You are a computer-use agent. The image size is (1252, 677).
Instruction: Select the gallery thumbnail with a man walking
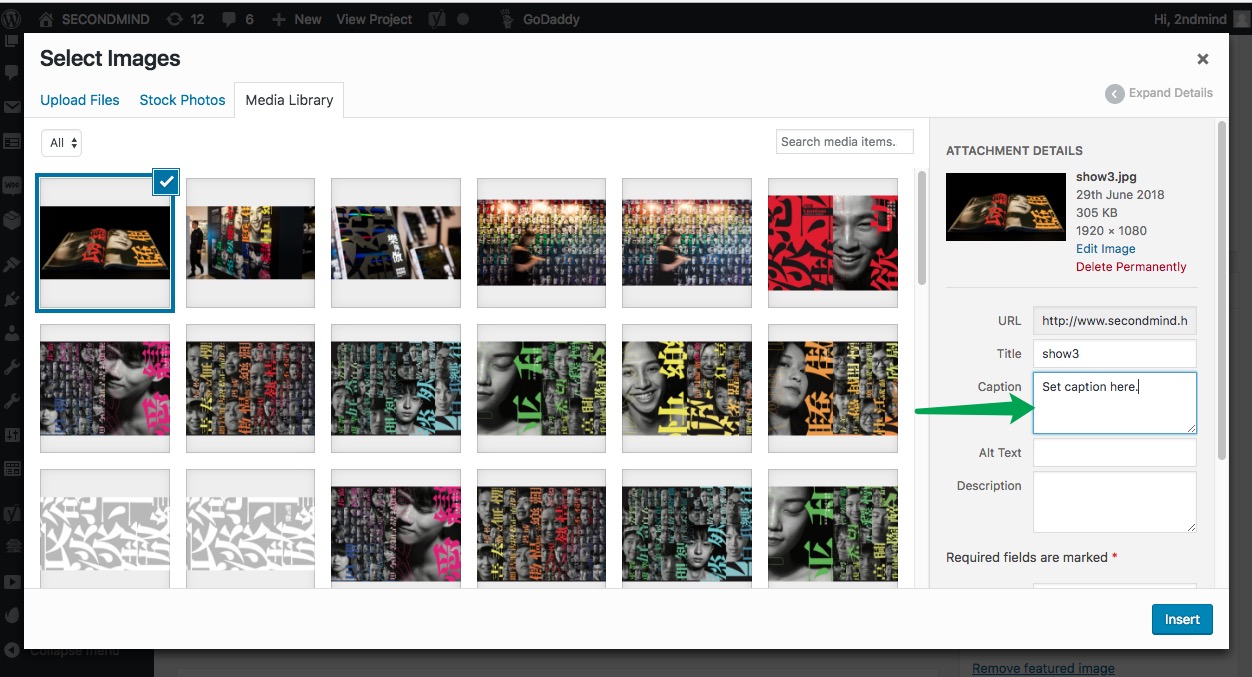pyautogui.click(x=250, y=243)
